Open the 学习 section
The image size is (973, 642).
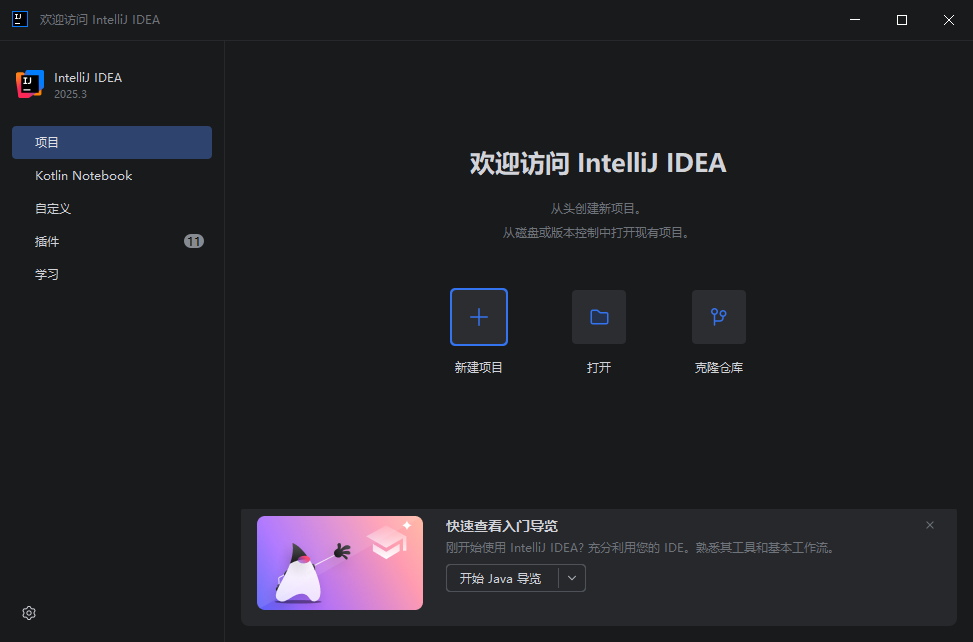[47, 275]
